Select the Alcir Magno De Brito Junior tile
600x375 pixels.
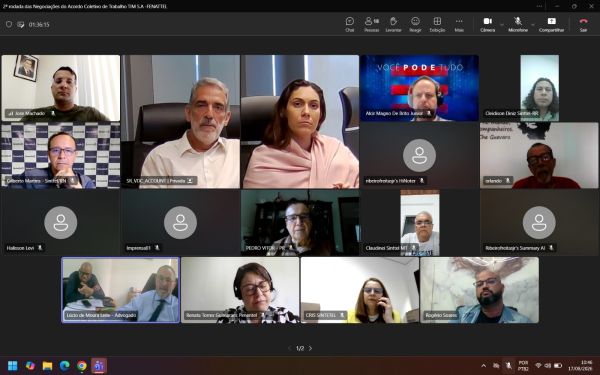pos(419,88)
